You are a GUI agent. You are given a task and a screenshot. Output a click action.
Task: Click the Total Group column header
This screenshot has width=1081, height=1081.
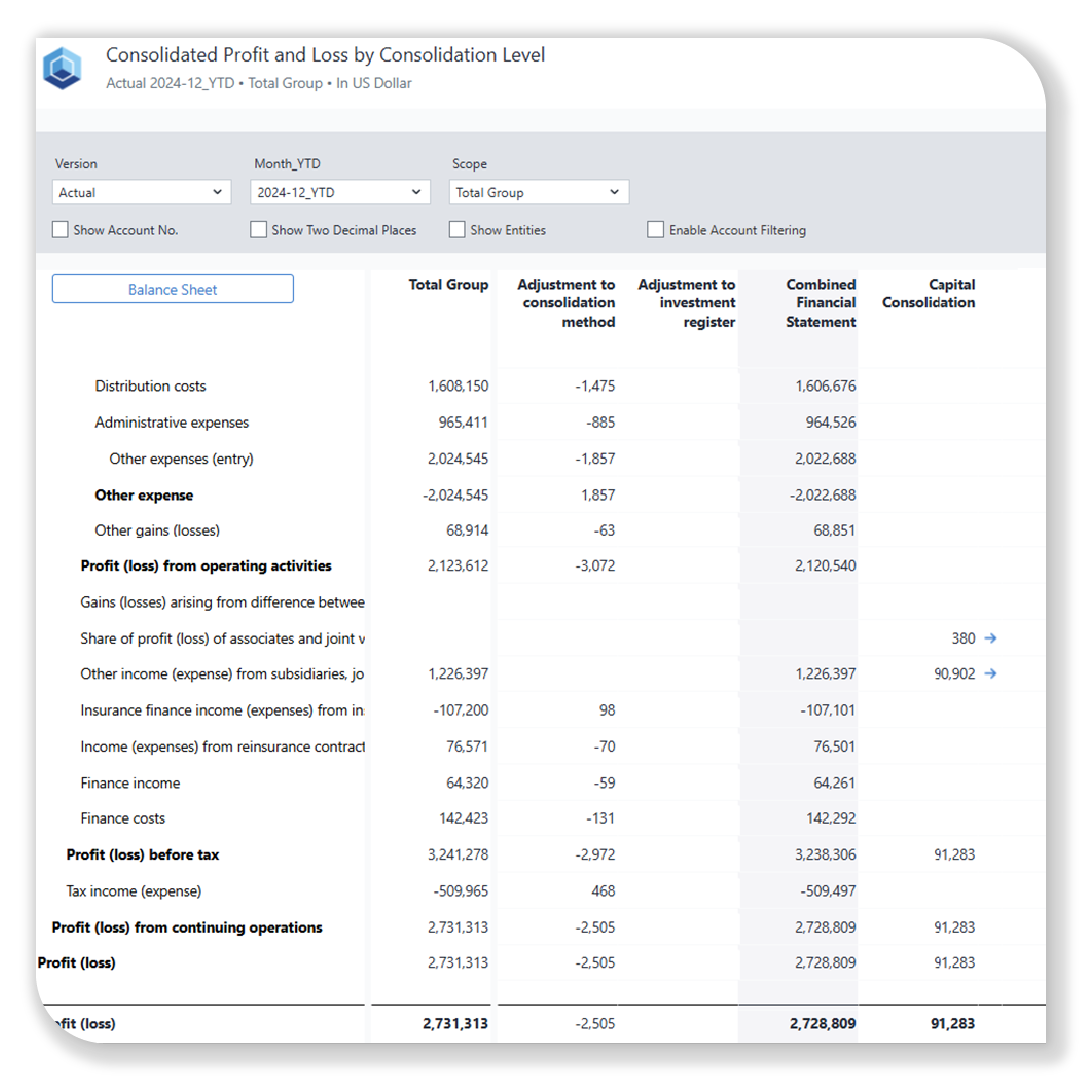click(448, 285)
